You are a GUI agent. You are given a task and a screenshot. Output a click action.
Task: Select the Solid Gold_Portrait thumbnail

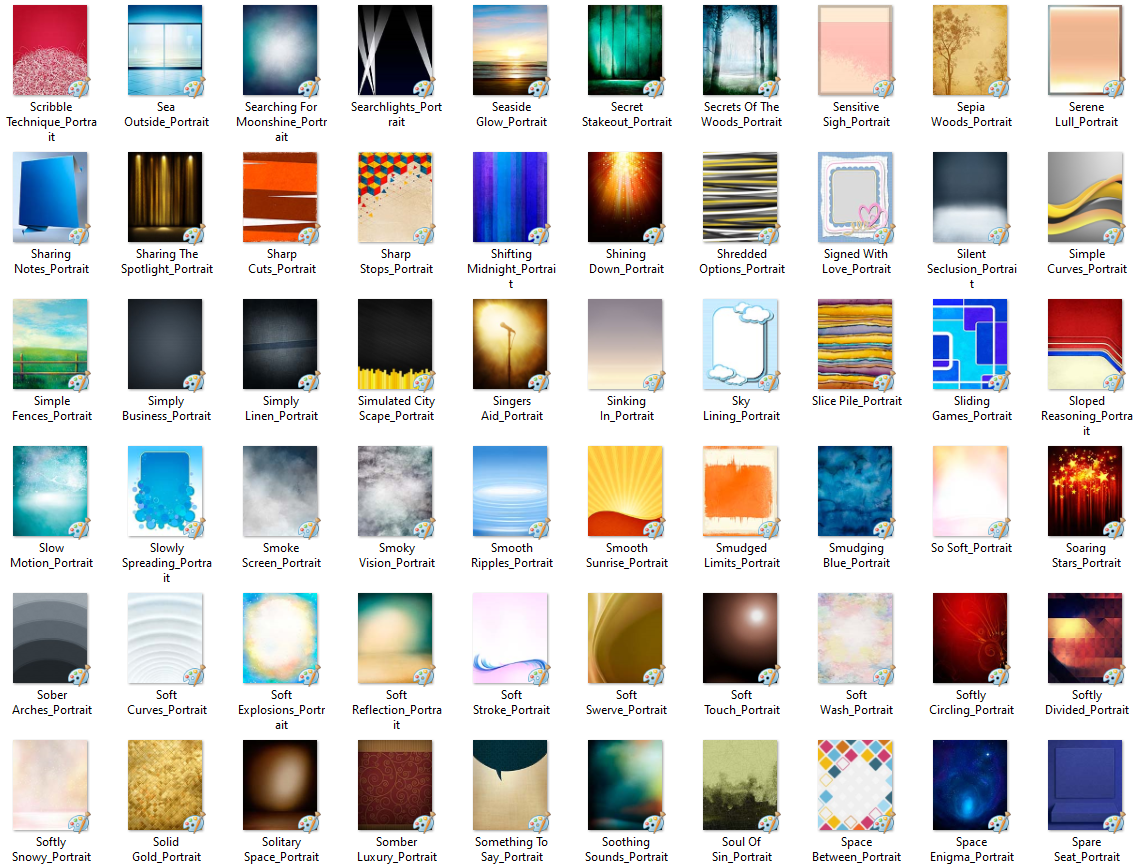coord(166,785)
